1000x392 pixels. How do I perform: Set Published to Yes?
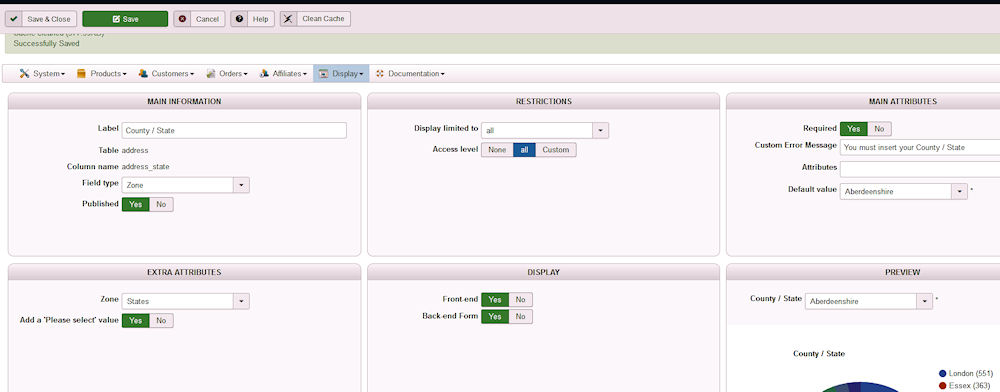tap(136, 204)
